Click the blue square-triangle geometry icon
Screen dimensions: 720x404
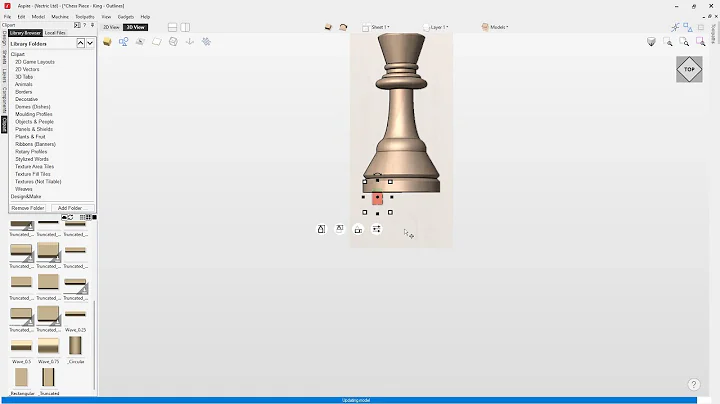(x=687, y=28)
